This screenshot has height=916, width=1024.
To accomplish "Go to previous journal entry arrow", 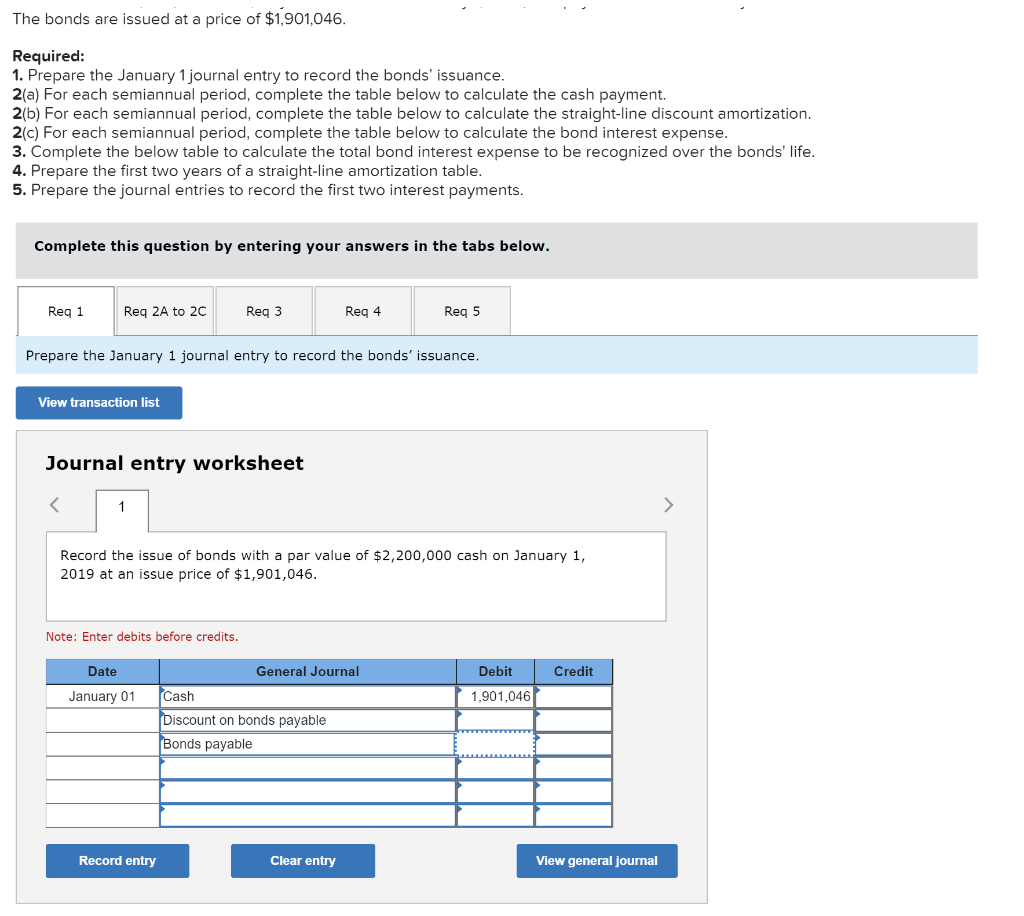I will point(55,505).
